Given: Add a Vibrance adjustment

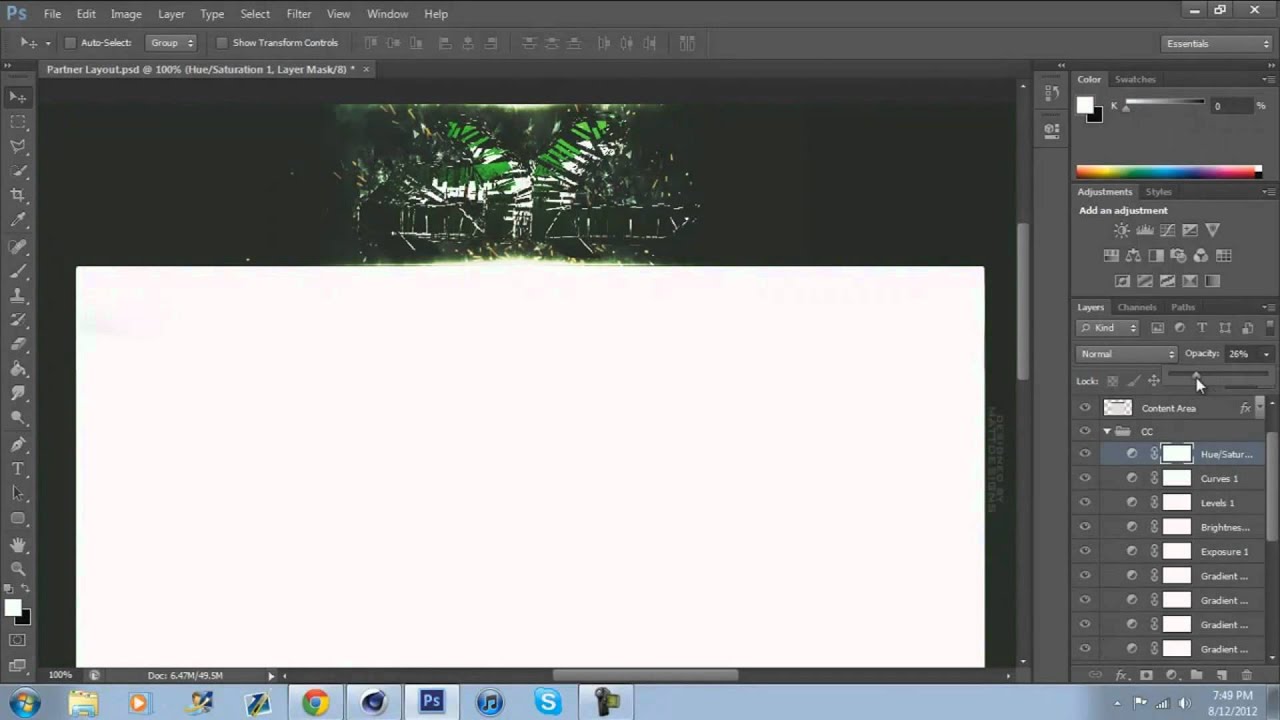Looking at the screenshot, I should 1213,230.
